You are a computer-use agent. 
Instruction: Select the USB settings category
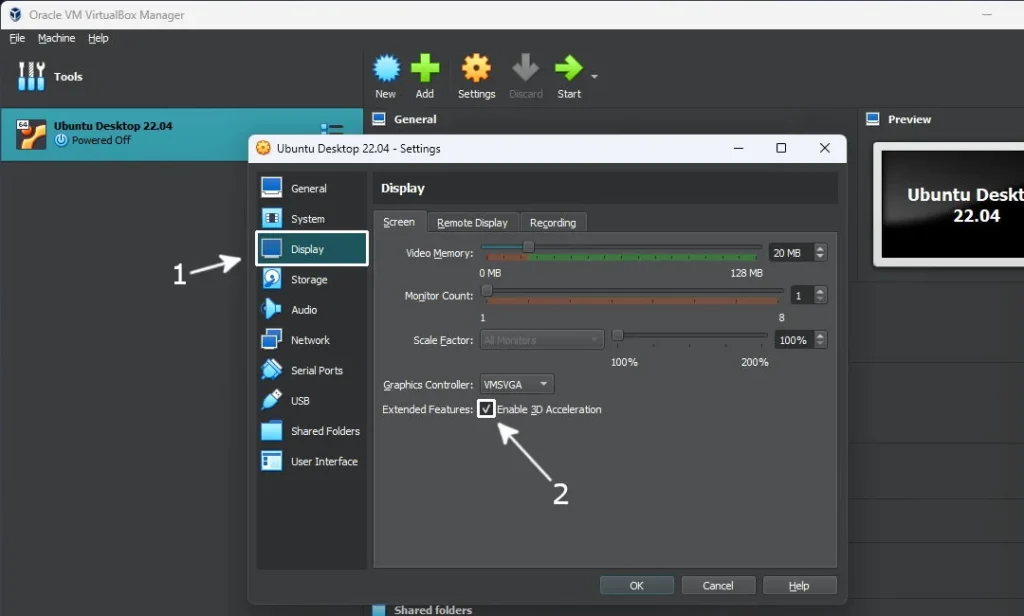point(300,401)
